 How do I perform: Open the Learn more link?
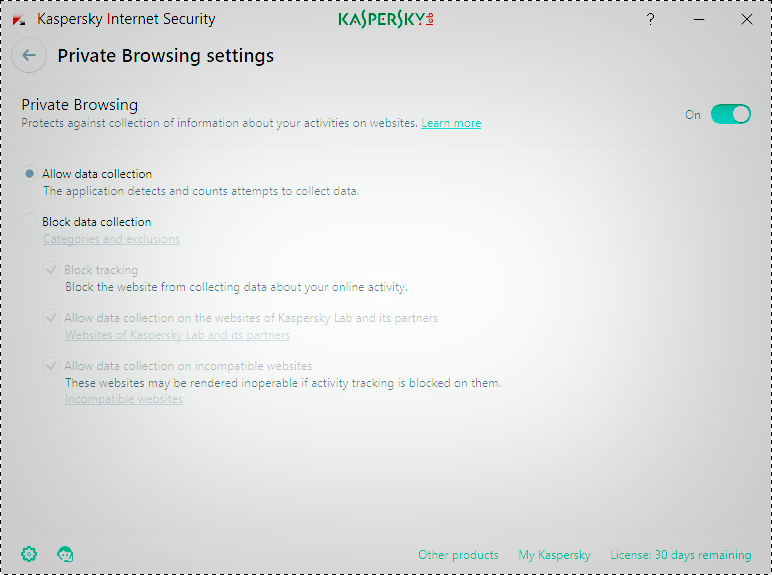[451, 123]
